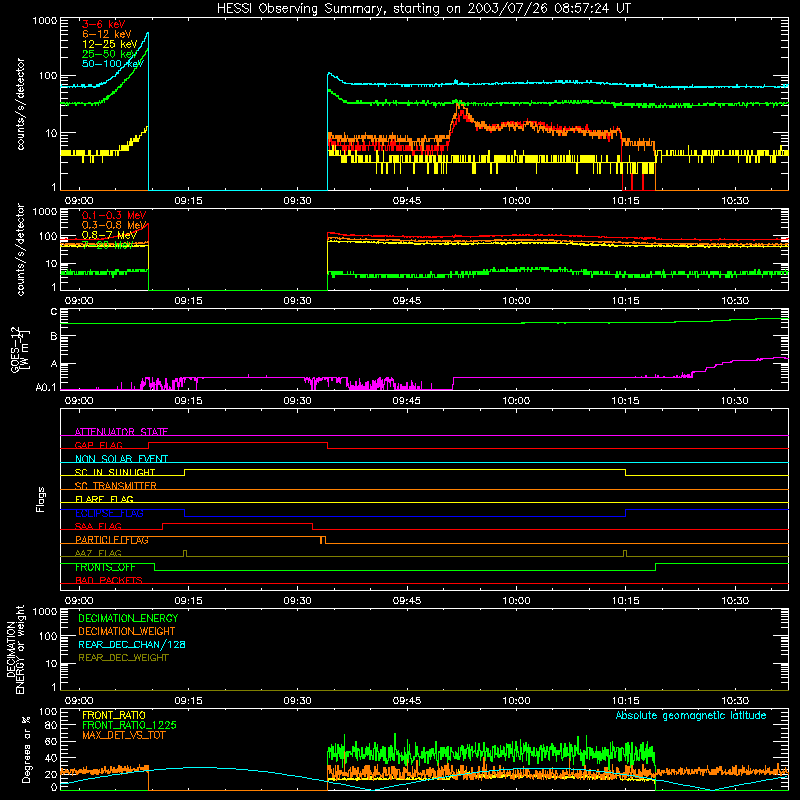Select the SAA_FLAG label
The width and height of the screenshot is (800, 800).
point(98,526)
